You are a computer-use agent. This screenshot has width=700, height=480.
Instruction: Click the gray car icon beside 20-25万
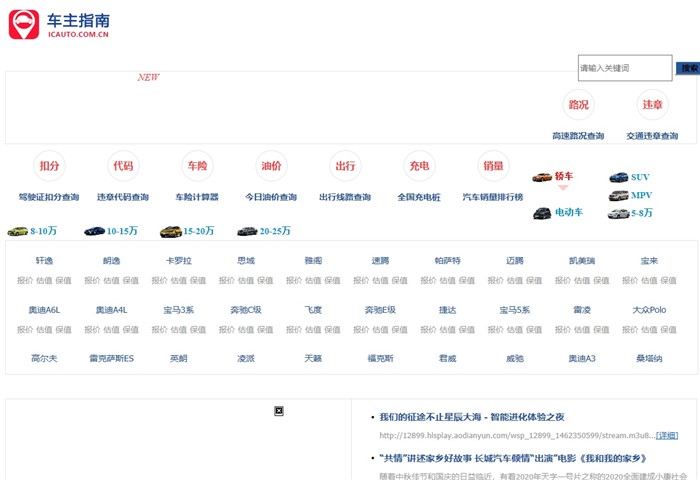click(247, 231)
